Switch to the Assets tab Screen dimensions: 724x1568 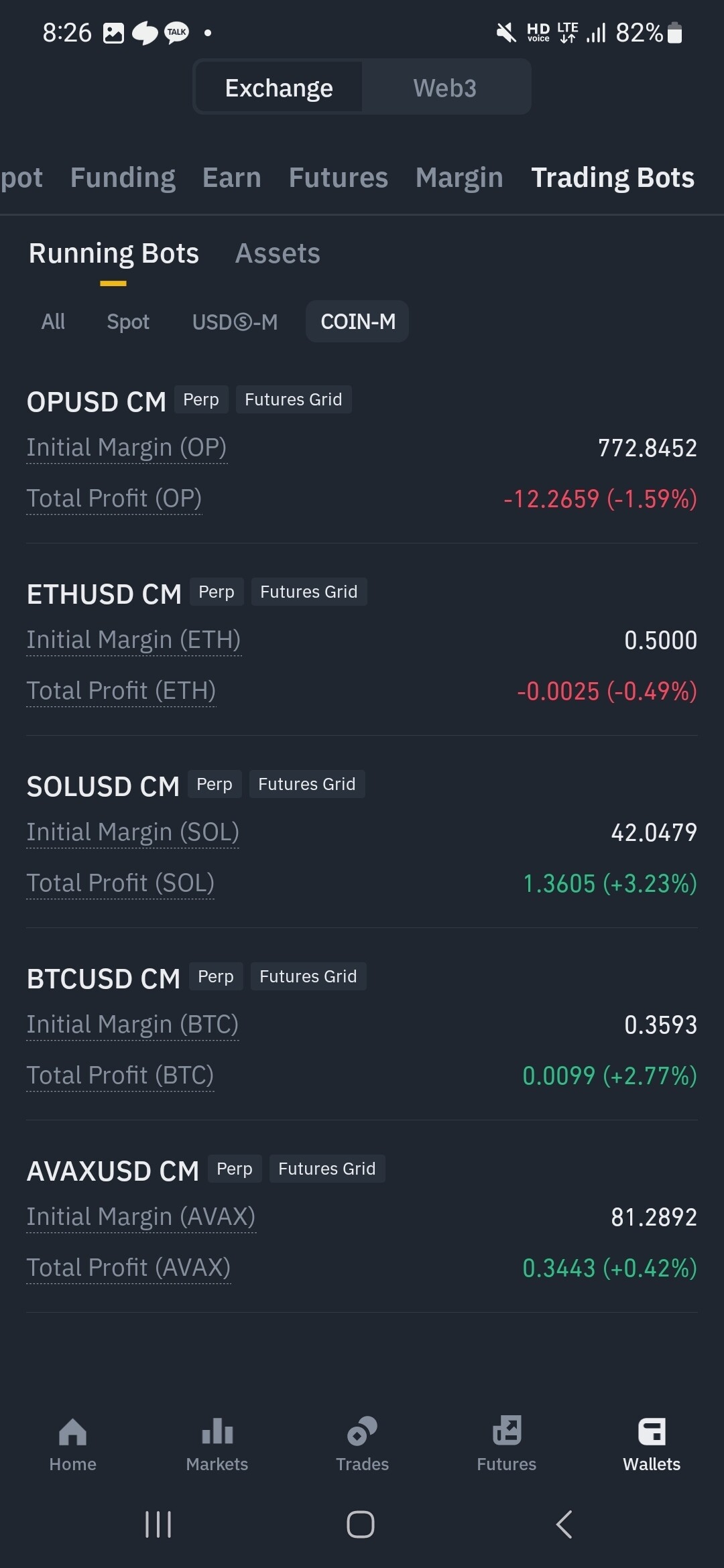point(278,254)
